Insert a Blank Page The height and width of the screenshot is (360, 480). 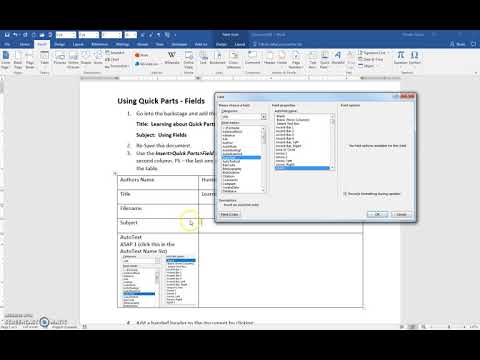[18, 60]
